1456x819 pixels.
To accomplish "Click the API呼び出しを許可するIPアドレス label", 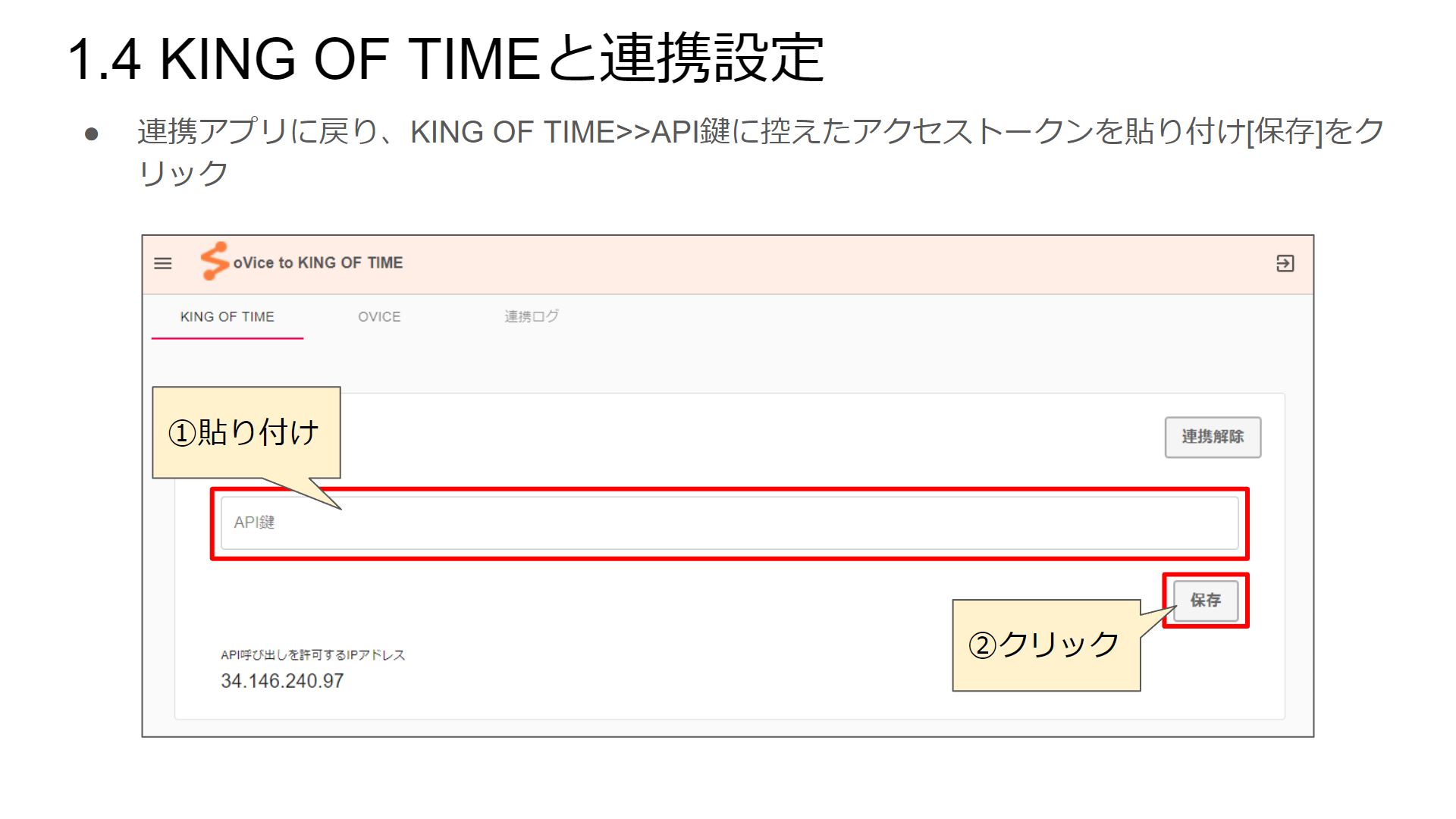I will 313,654.
